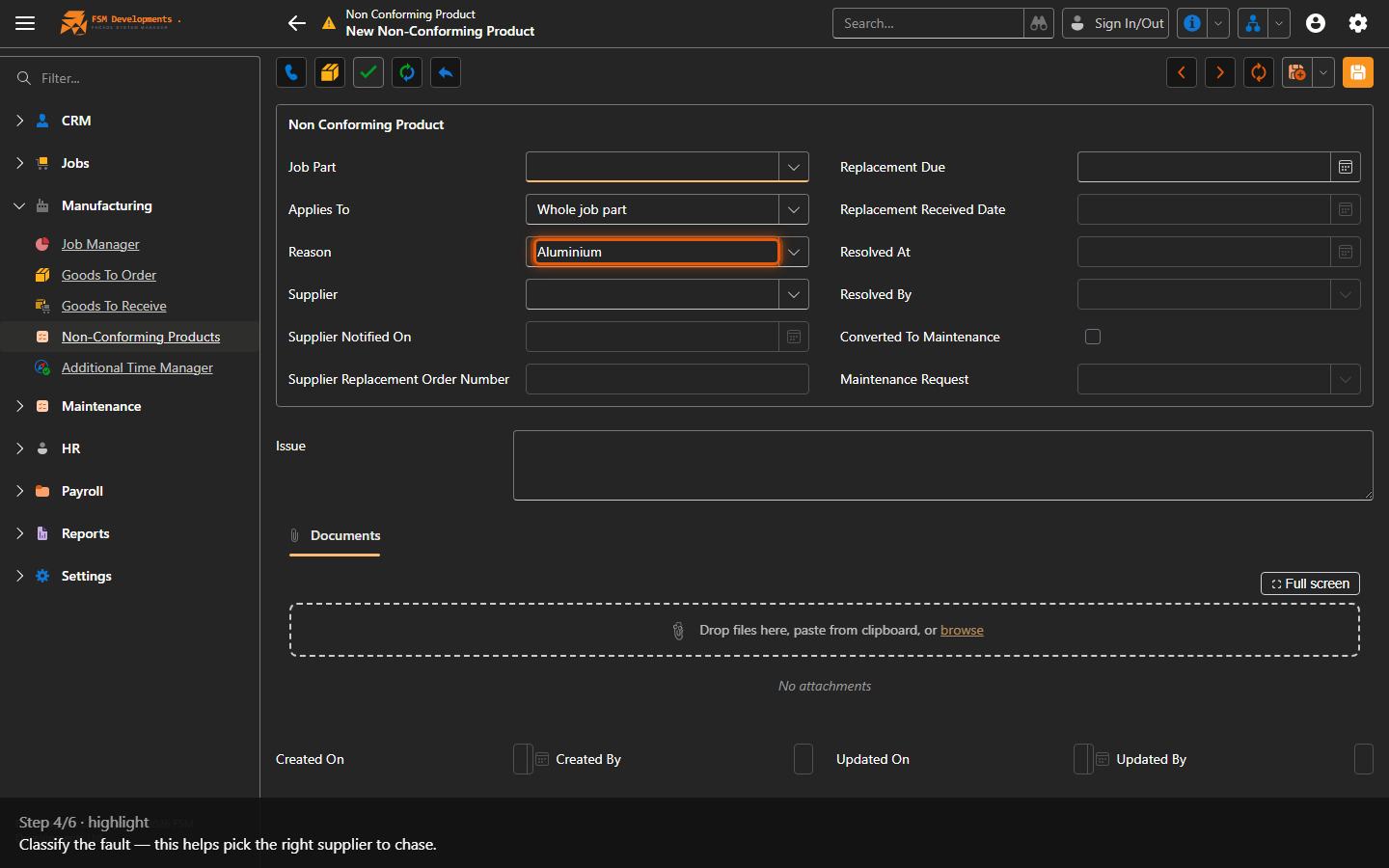Click into the Issue text area
The height and width of the screenshot is (868, 1389).
942,466
